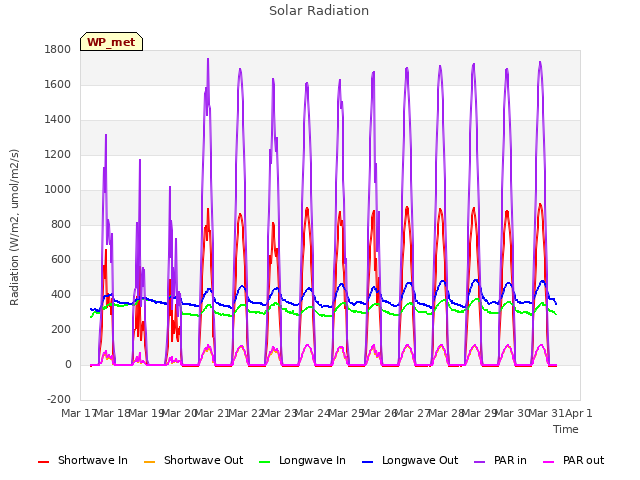Image resolution: width=640 pixels, height=480 pixels.
Task: Click the 1600 y-axis tick label
Action: click(58, 84)
